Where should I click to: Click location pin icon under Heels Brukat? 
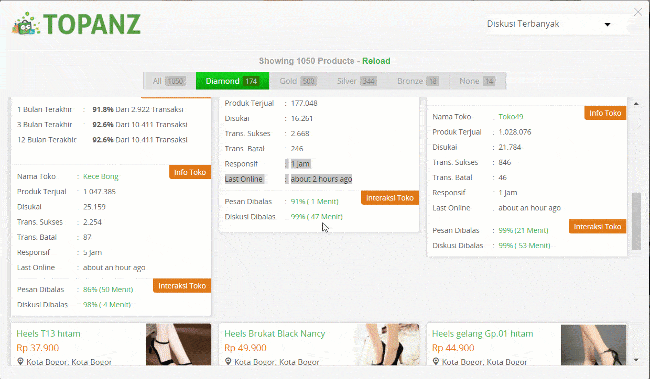(228, 362)
